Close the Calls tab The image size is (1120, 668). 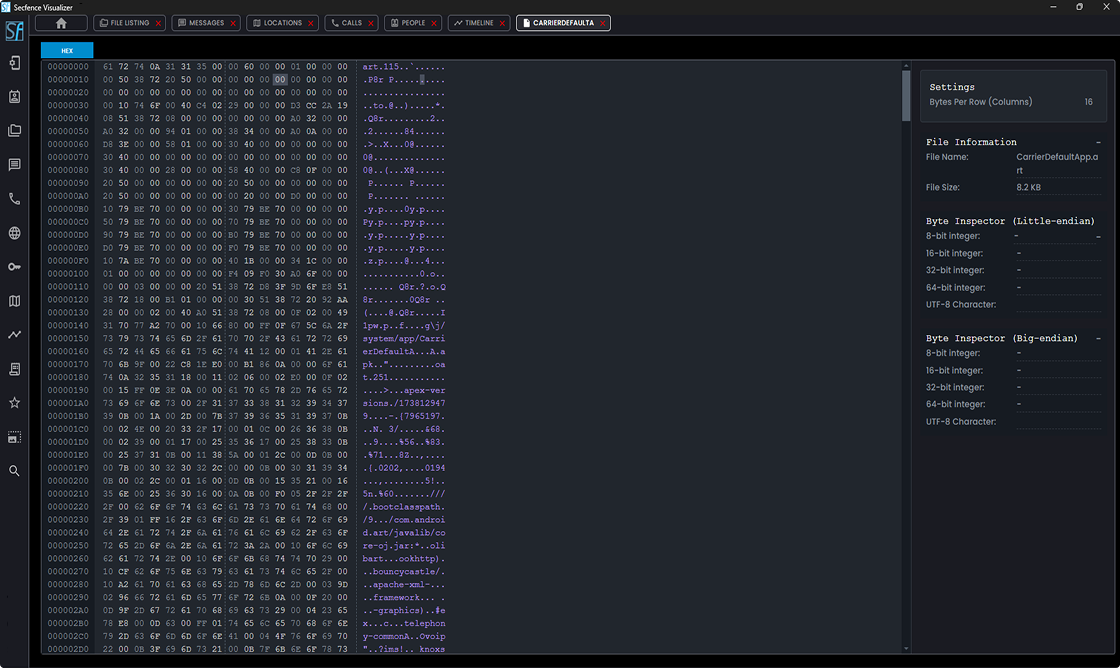click(x=371, y=23)
